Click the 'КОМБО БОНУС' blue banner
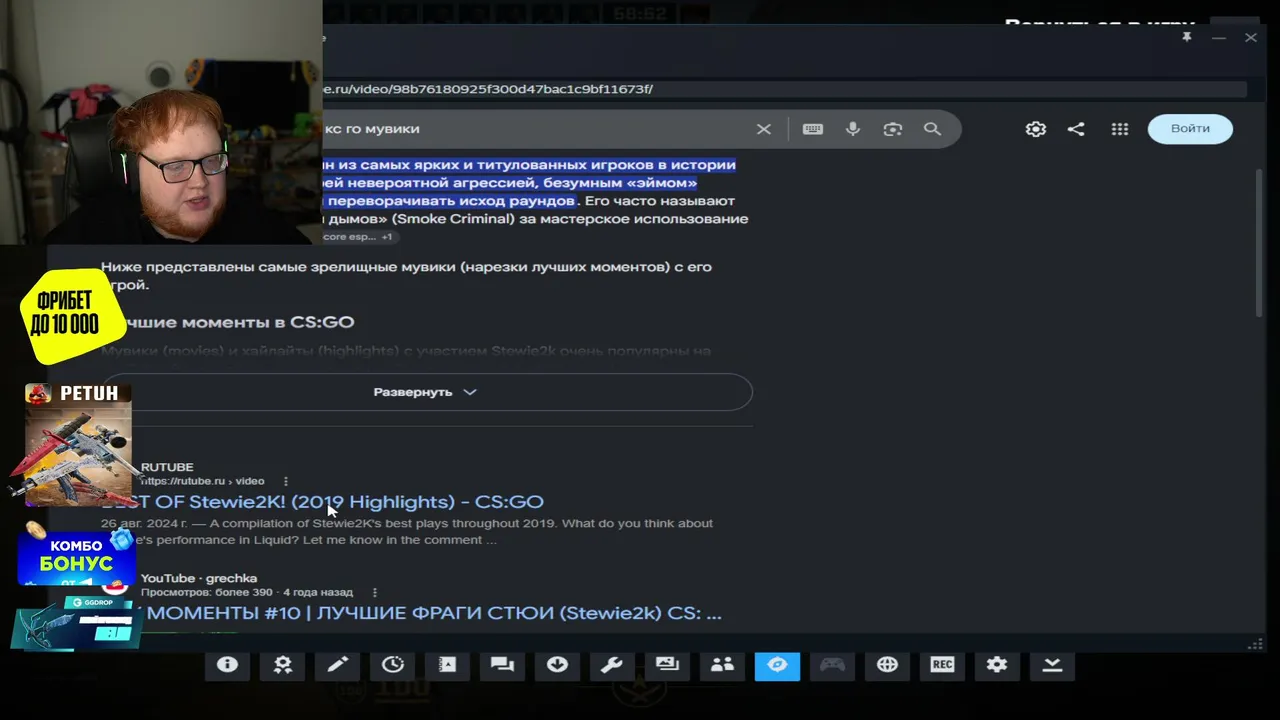Screen dimensions: 1280x720 tap(75, 557)
